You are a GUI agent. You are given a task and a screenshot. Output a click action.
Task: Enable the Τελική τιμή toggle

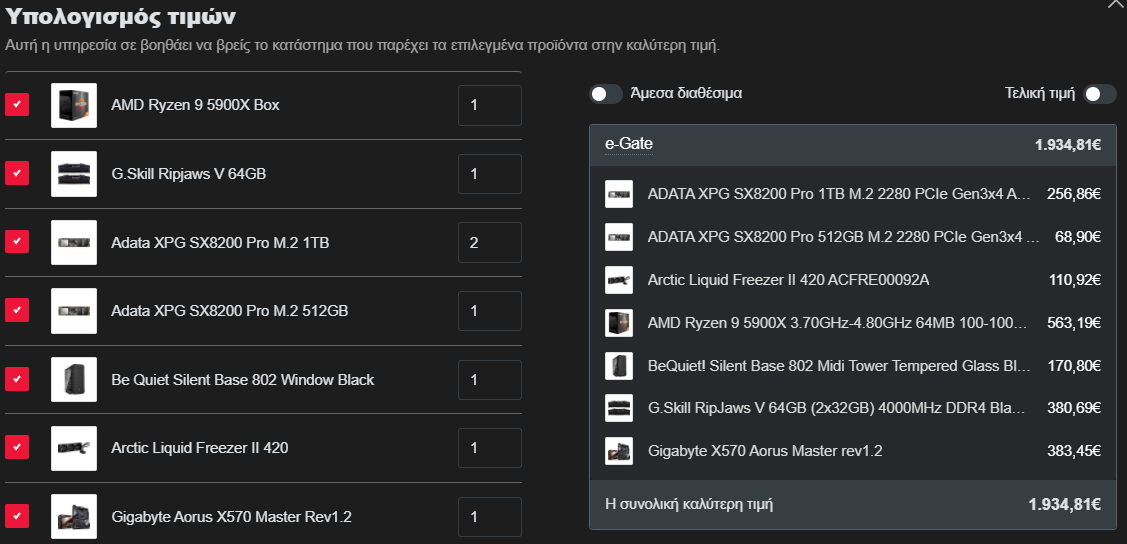click(x=1100, y=93)
